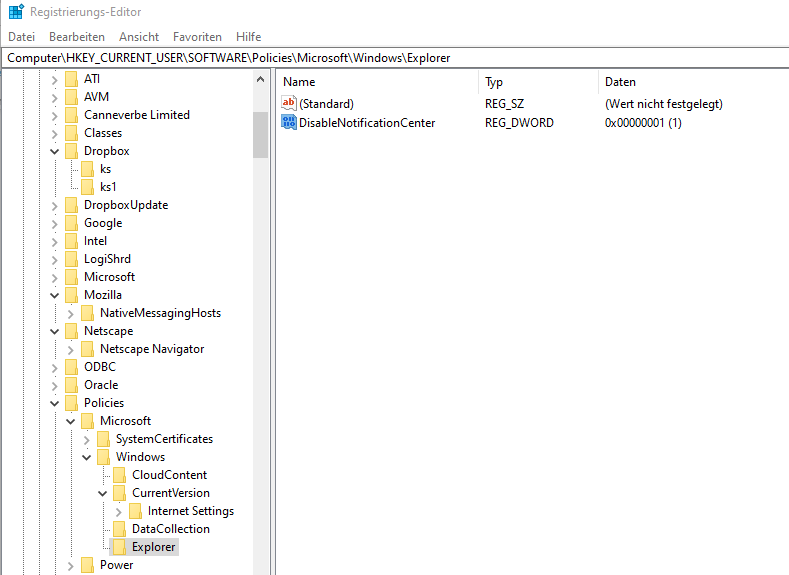The height and width of the screenshot is (575, 789).
Task: Click the Dropbox folder icon
Action: coord(71,151)
